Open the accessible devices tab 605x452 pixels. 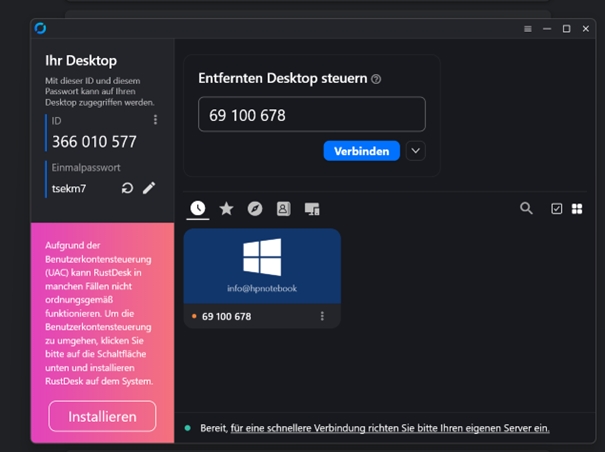click(312, 209)
